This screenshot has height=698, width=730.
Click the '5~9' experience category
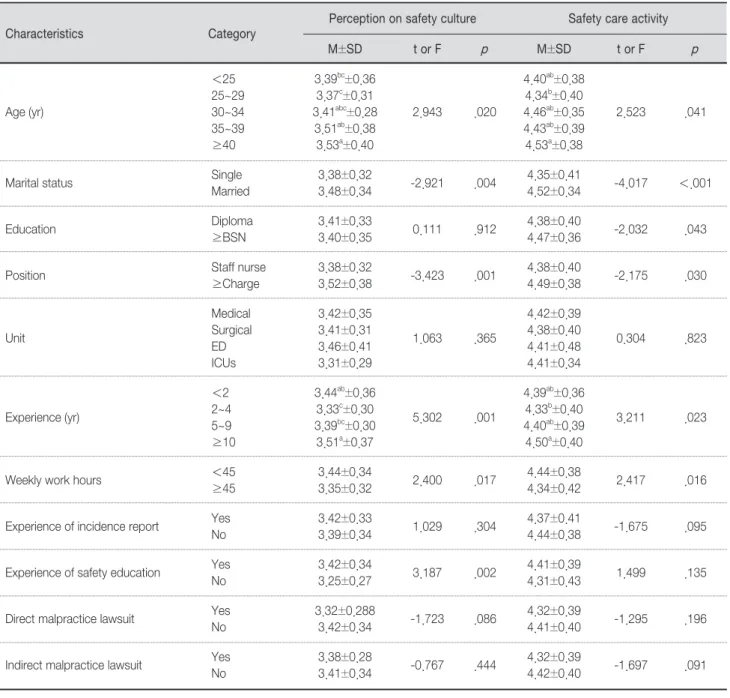pos(221,426)
